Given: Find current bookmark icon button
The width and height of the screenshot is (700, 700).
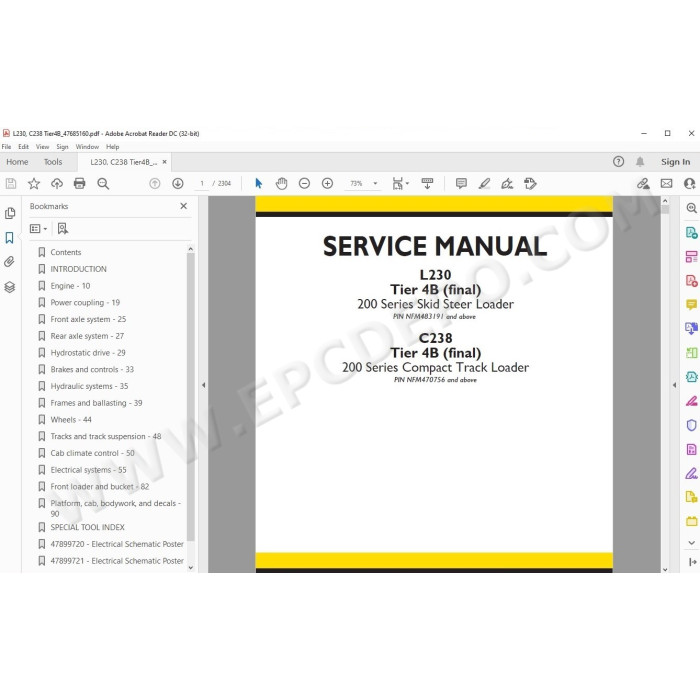Looking at the screenshot, I should pyautogui.click(x=63, y=229).
